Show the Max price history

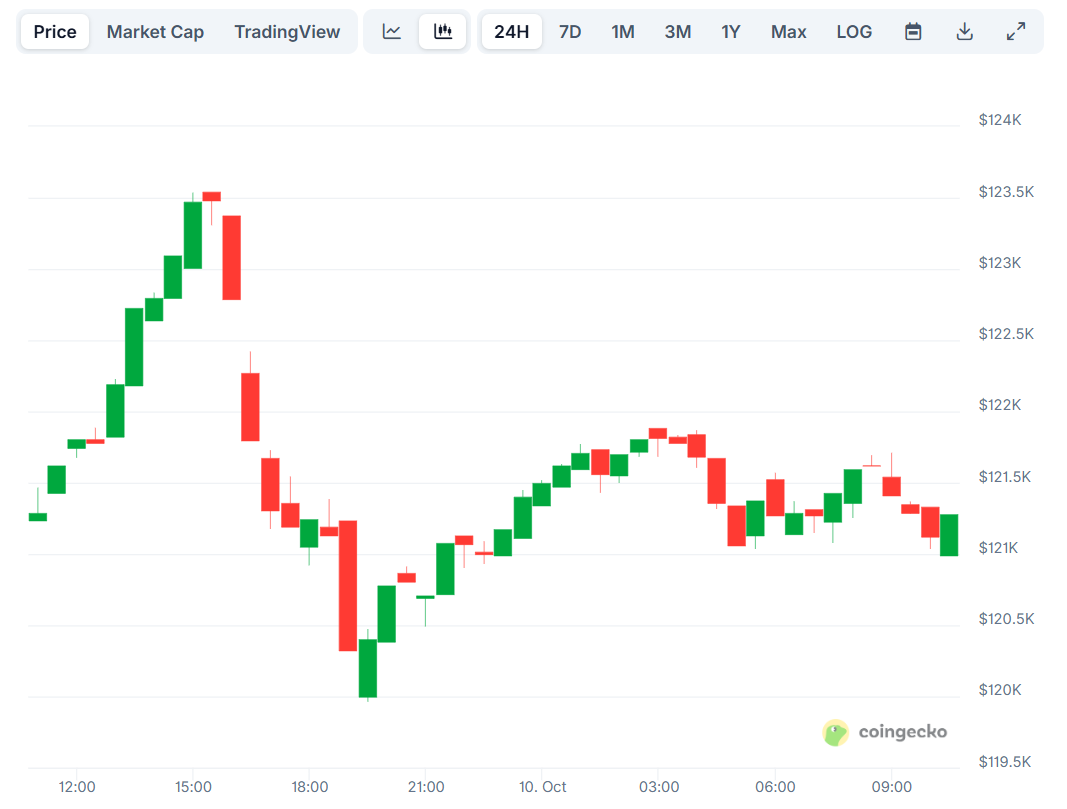coord(788,31)
